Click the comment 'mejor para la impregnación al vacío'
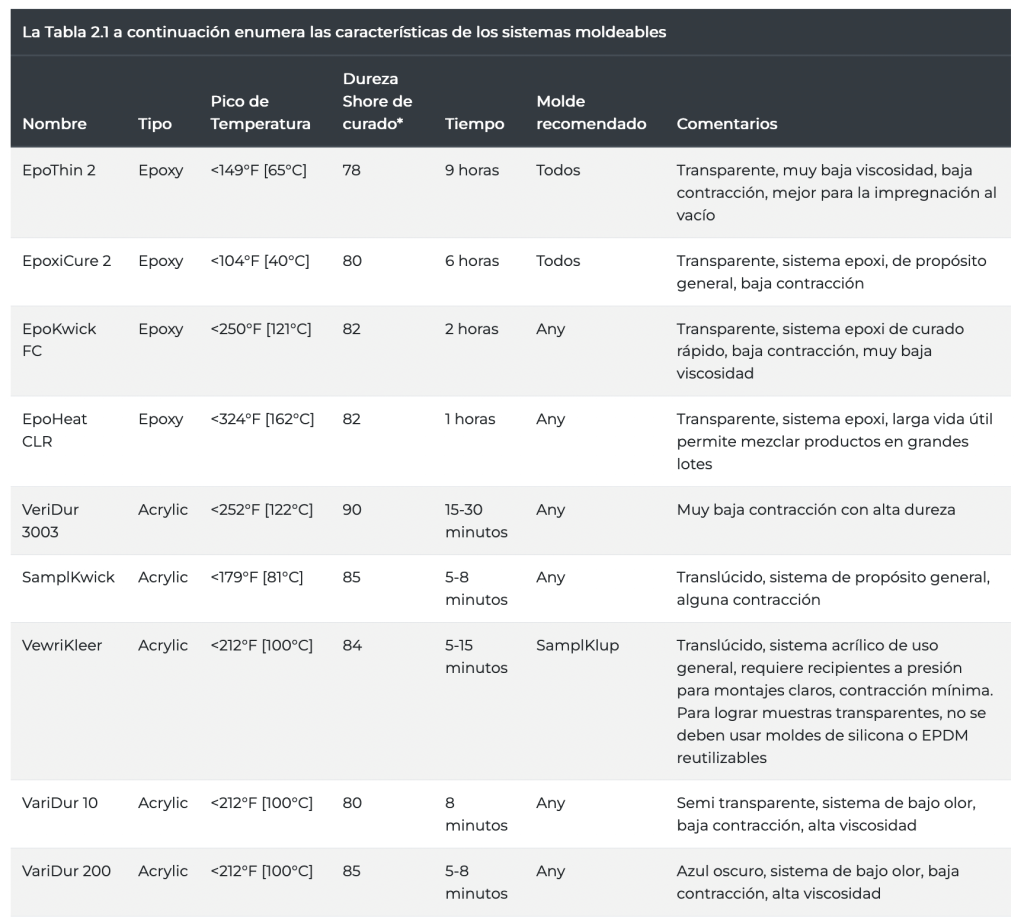This screenshot has width=1024, height=923. point(837,204)
